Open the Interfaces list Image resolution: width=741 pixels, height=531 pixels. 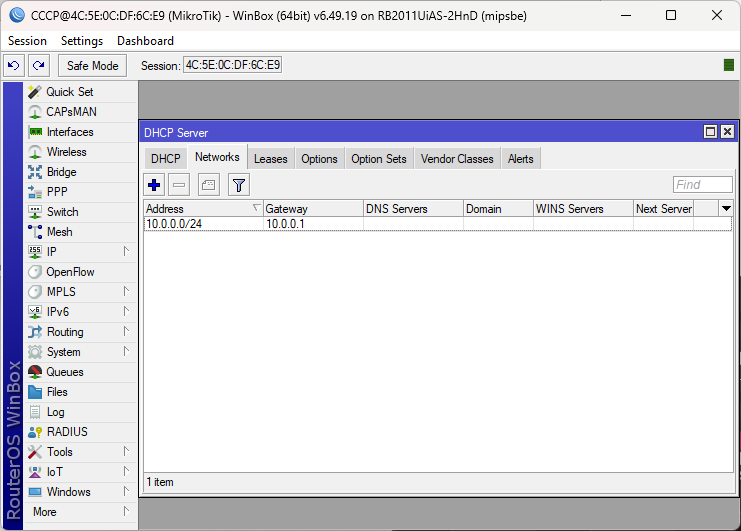80,132
